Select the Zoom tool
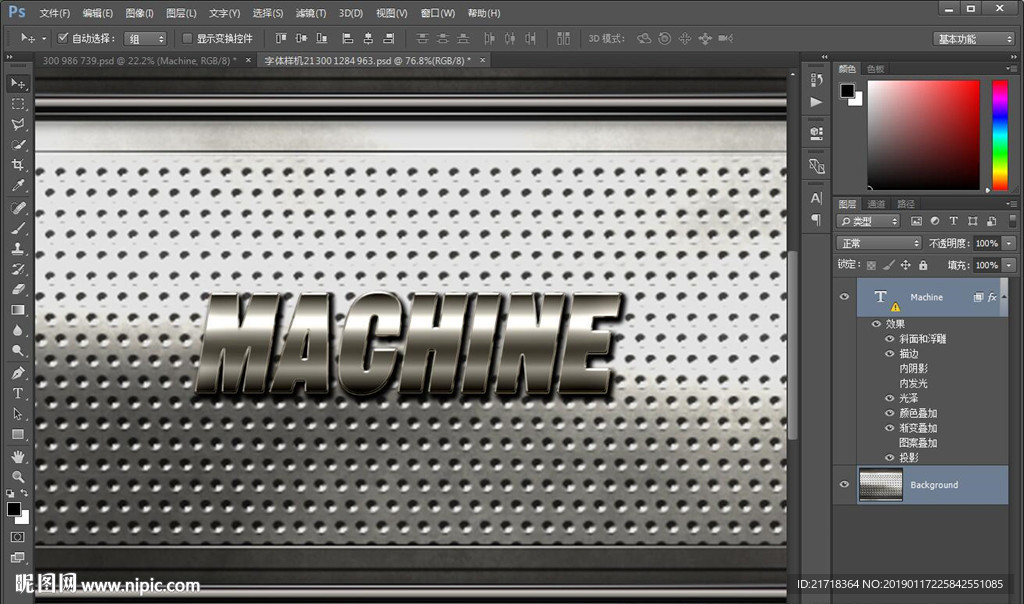Image resolution: width=1024 pixels, height=604 pixels. click(x=18, y=476)
